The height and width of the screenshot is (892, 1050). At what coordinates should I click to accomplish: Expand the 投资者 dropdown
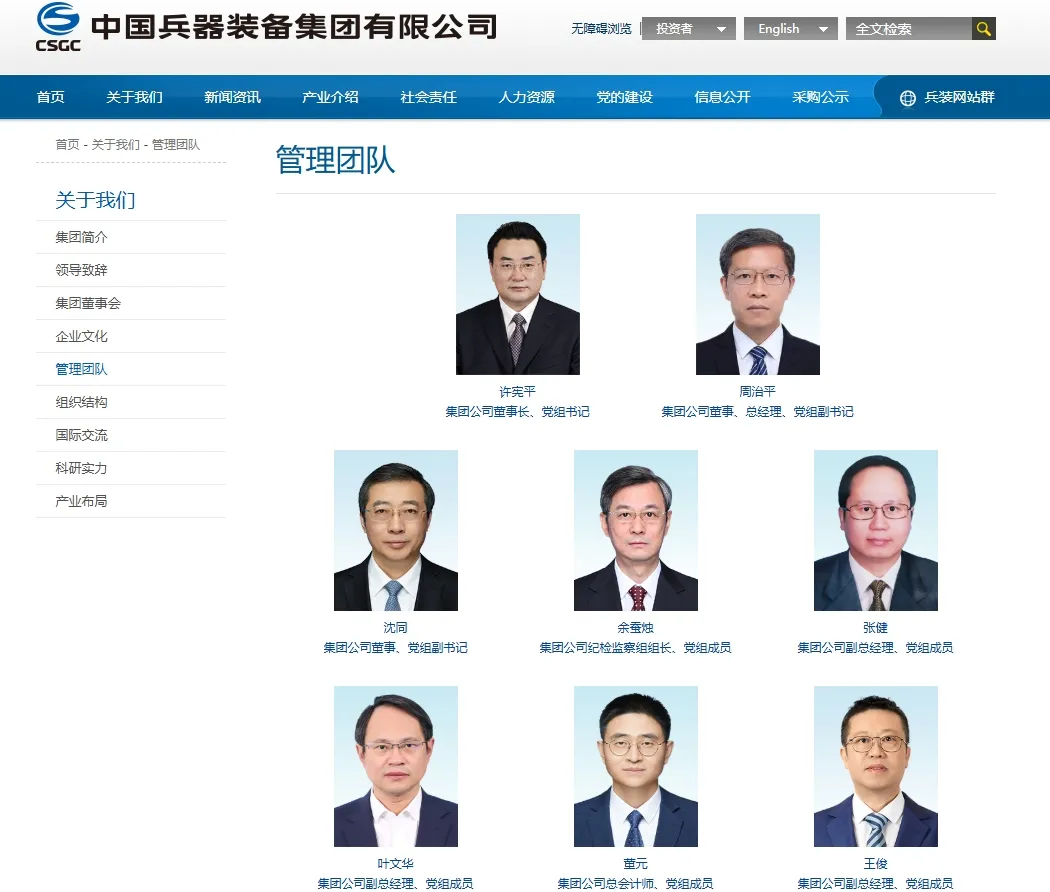688,29
